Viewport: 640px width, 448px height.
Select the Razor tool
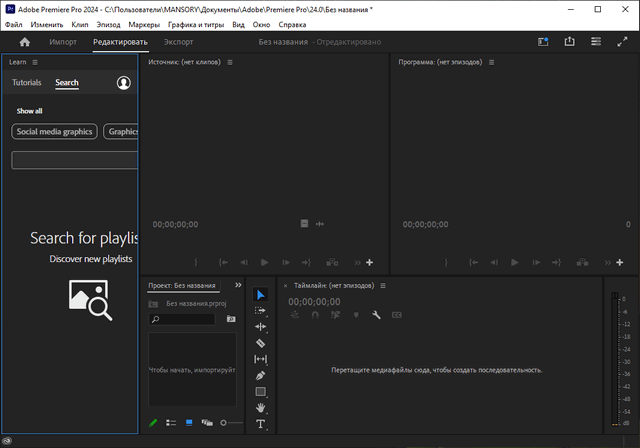point(261,343)
